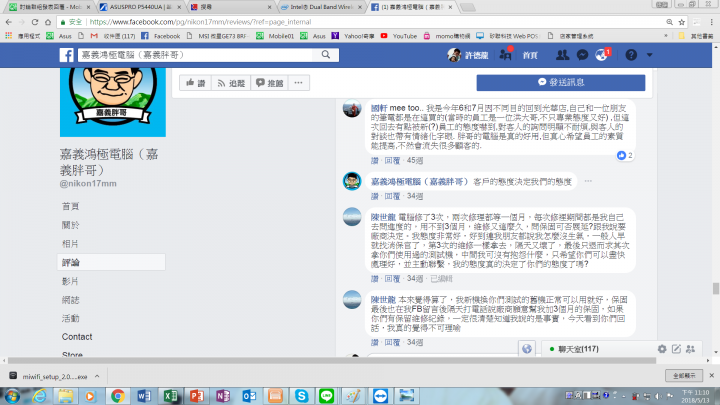Open chat settings gear icon
Image resolution: width=720 pixels, height=405 pixels.
(x=662, y=349)
